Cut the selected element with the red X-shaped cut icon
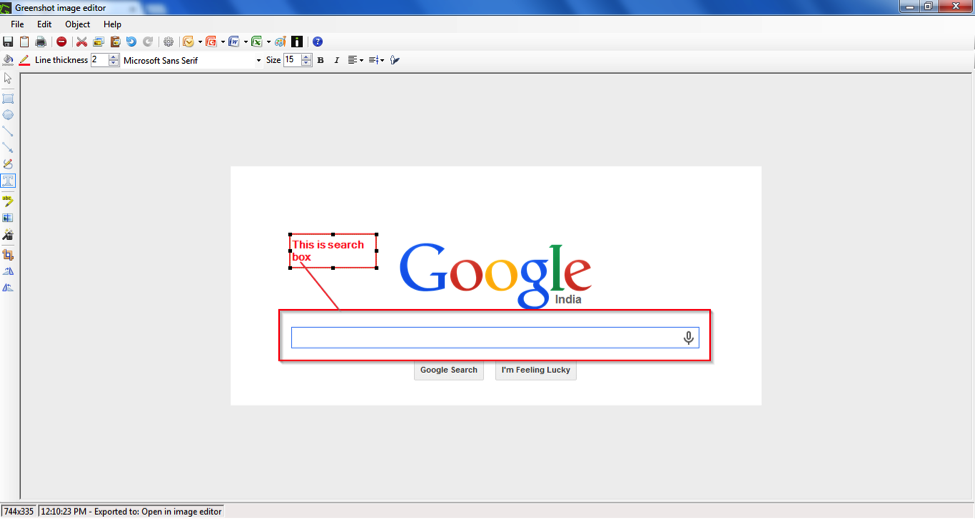 point(81,42)
